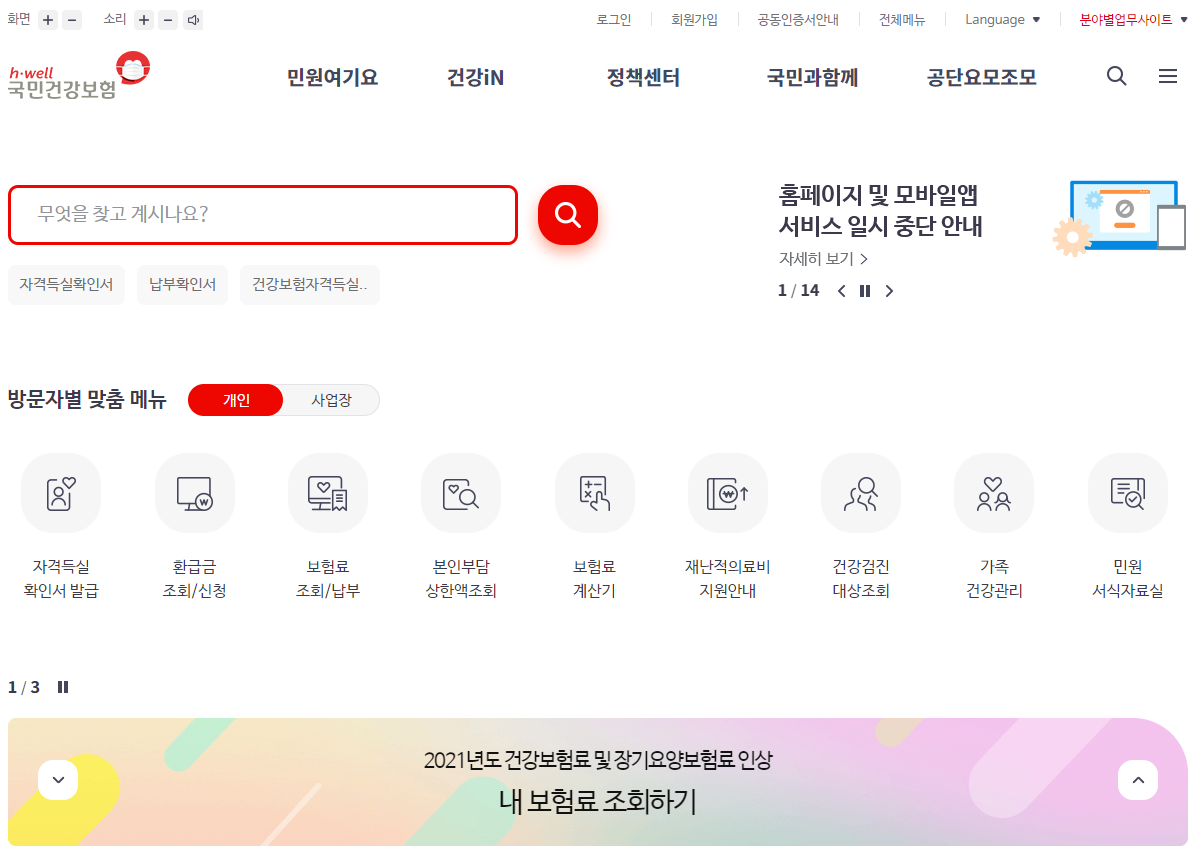Viewport: 1197px width, 855px height.
Task: Open the 국민과함께 menu
Action: [x=812, y=77]
